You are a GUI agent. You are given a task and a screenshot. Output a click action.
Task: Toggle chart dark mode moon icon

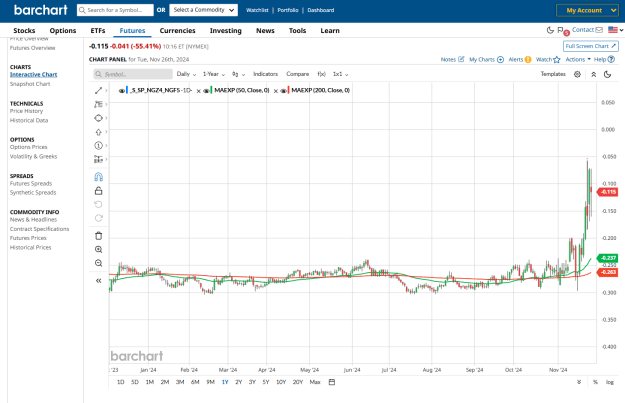pyautogui.click(x=607, y=74)
